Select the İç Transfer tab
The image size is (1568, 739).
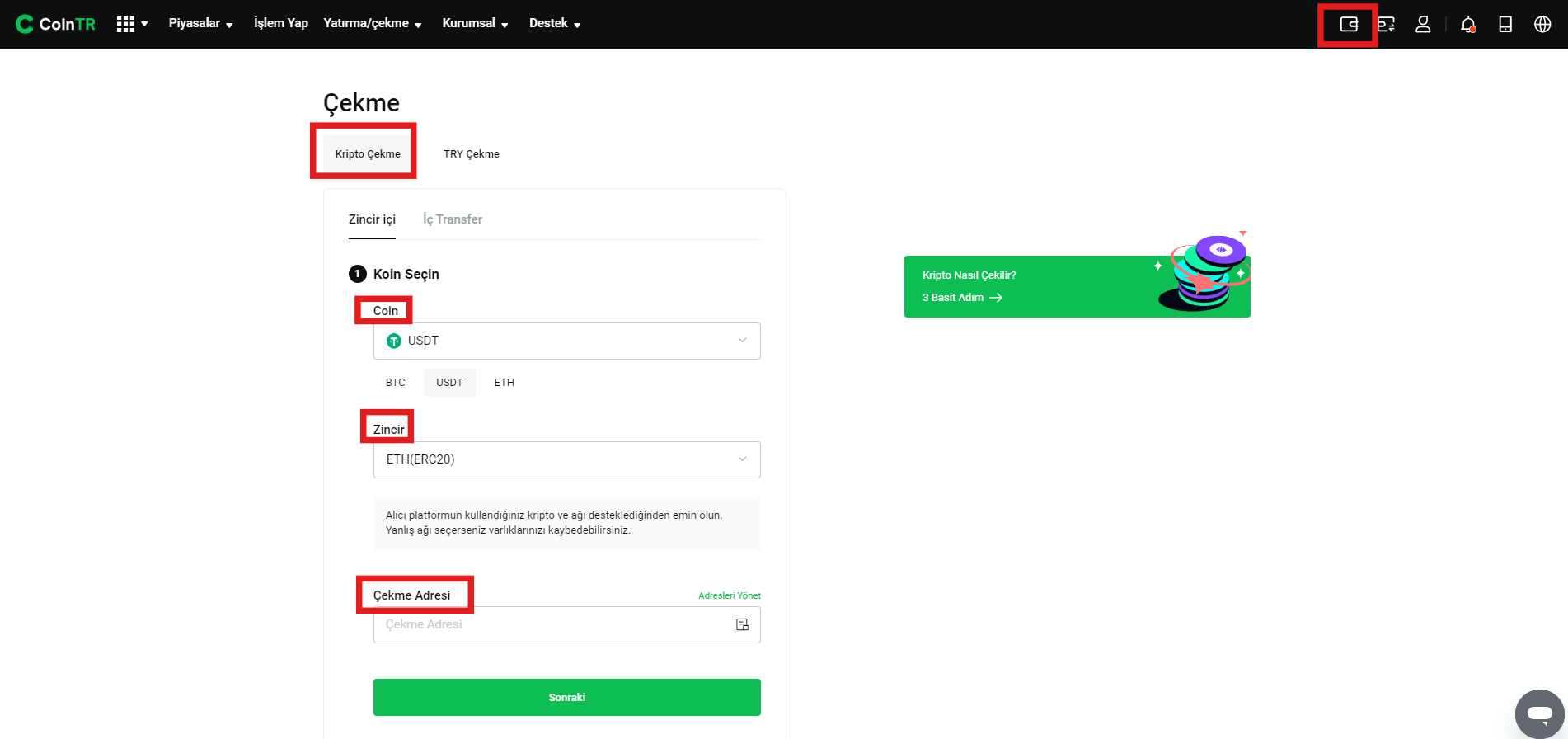click(x=453, y=219)
